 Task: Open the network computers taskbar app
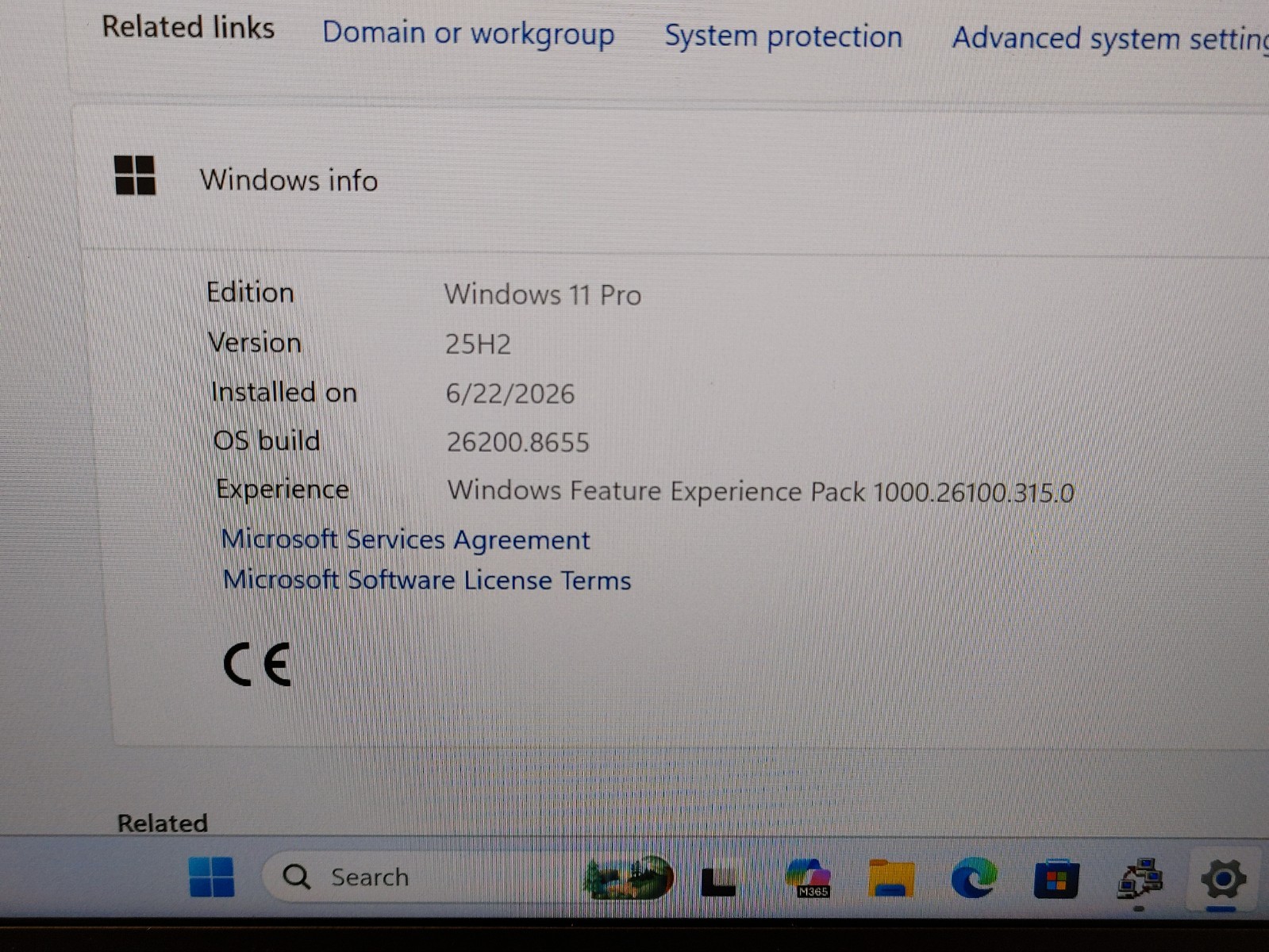pos(1140,878)
